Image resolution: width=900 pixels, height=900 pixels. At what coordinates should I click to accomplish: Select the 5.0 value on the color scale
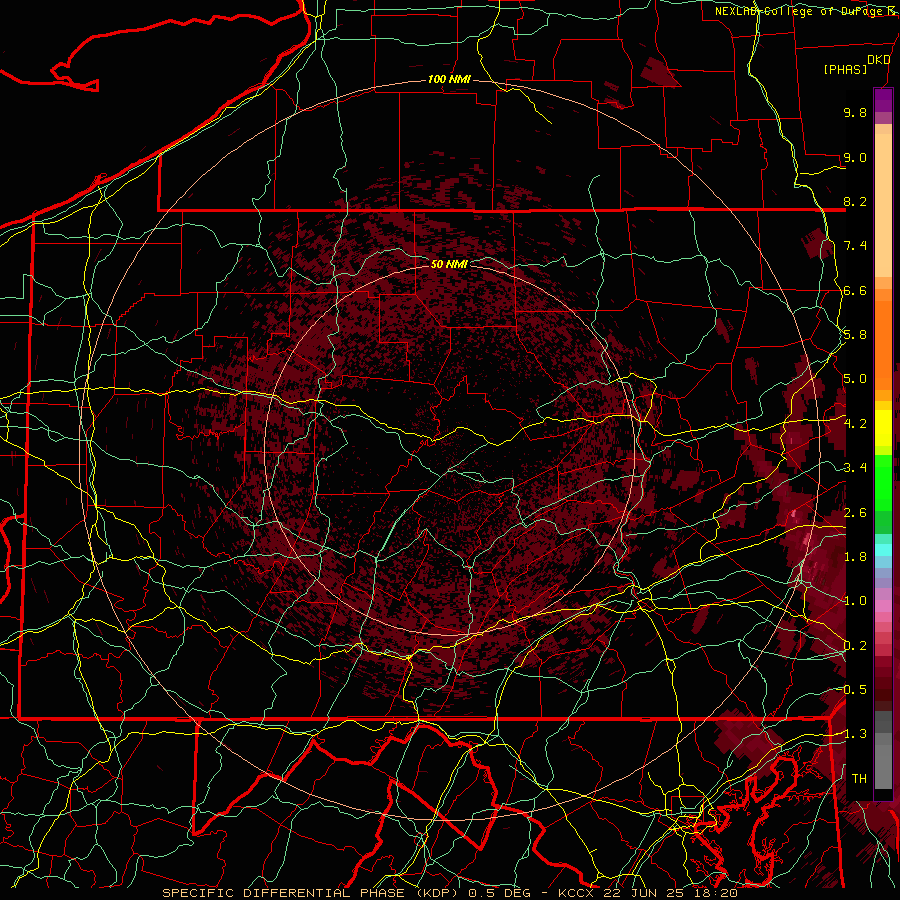(x=855, y=379)
